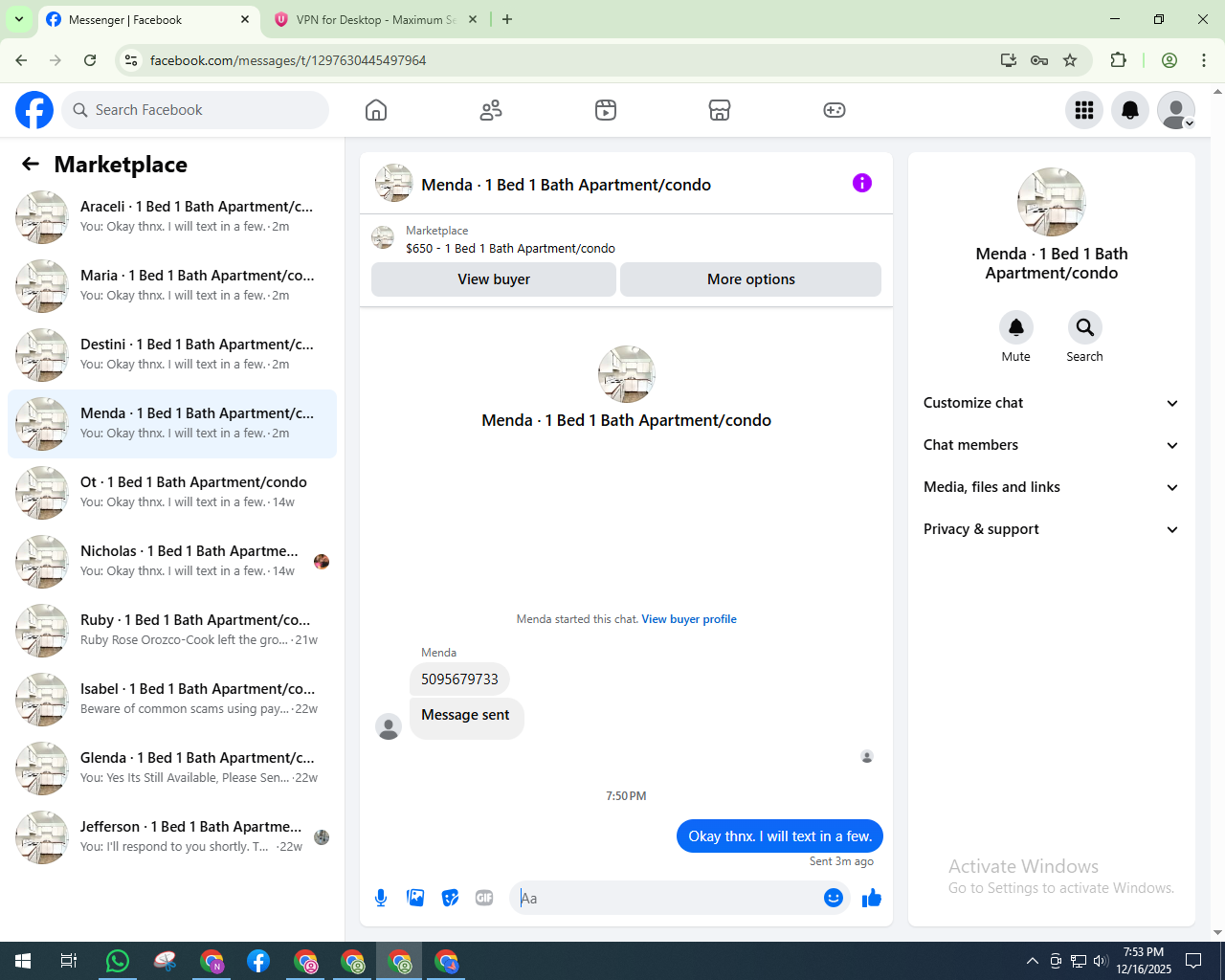
Task: Open the notifications bell
Action: [x=1130, y=110]
